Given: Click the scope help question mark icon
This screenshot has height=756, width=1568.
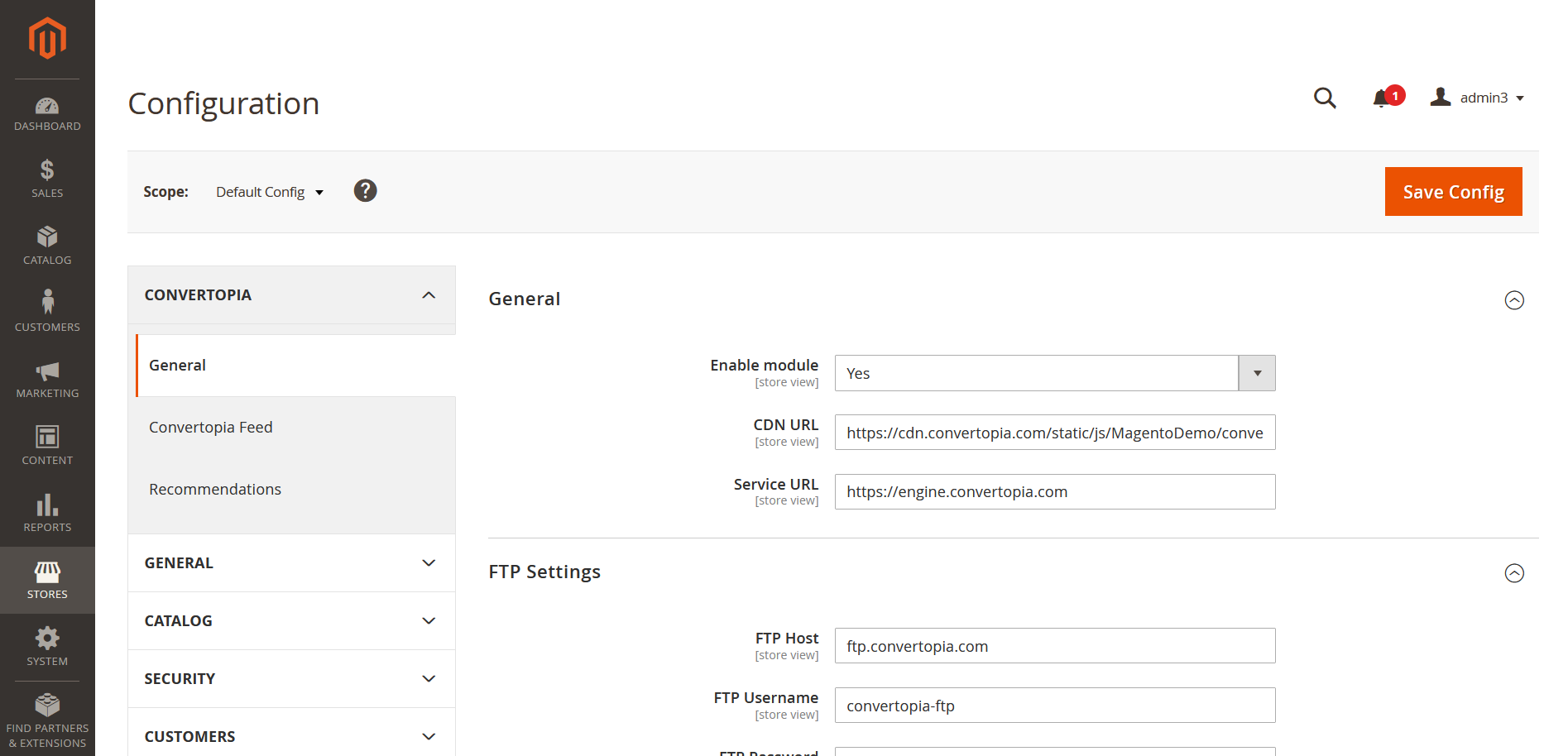Looking at the screenshot, I should [365, 191].
